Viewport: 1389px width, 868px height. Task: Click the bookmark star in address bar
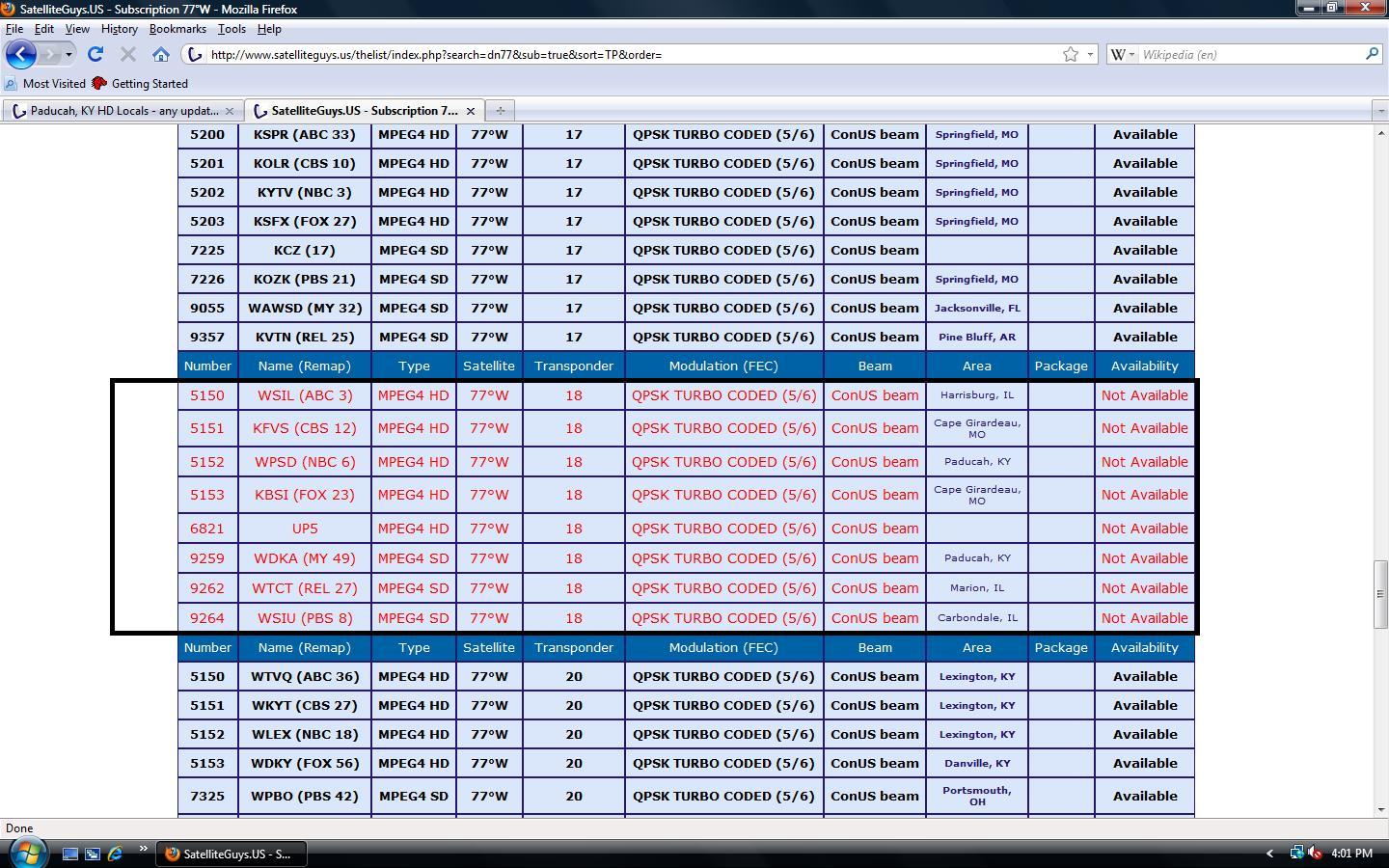[x=1070, y=55]
